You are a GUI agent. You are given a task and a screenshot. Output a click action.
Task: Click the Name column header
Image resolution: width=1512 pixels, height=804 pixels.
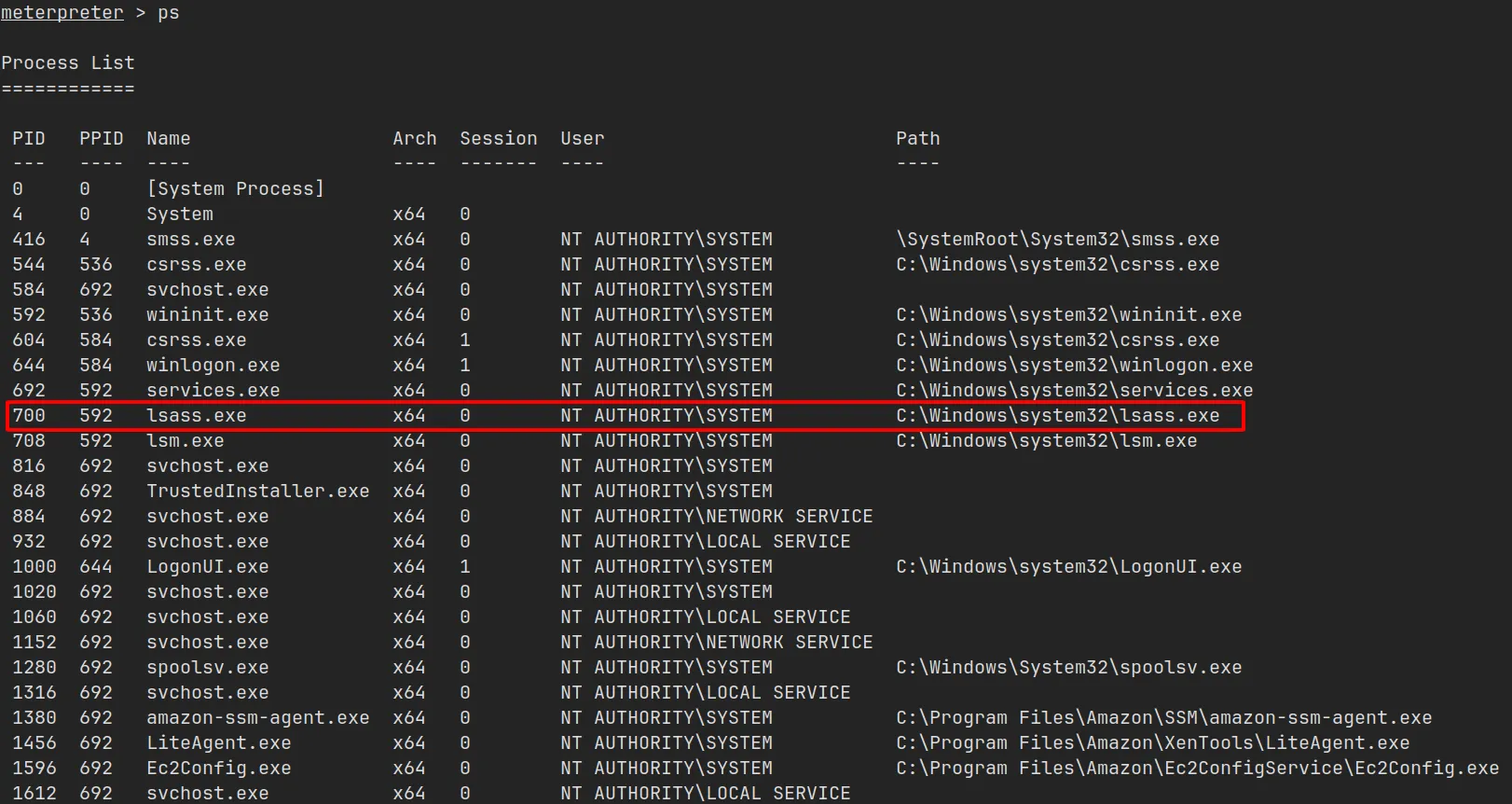(x=168, y=139)
